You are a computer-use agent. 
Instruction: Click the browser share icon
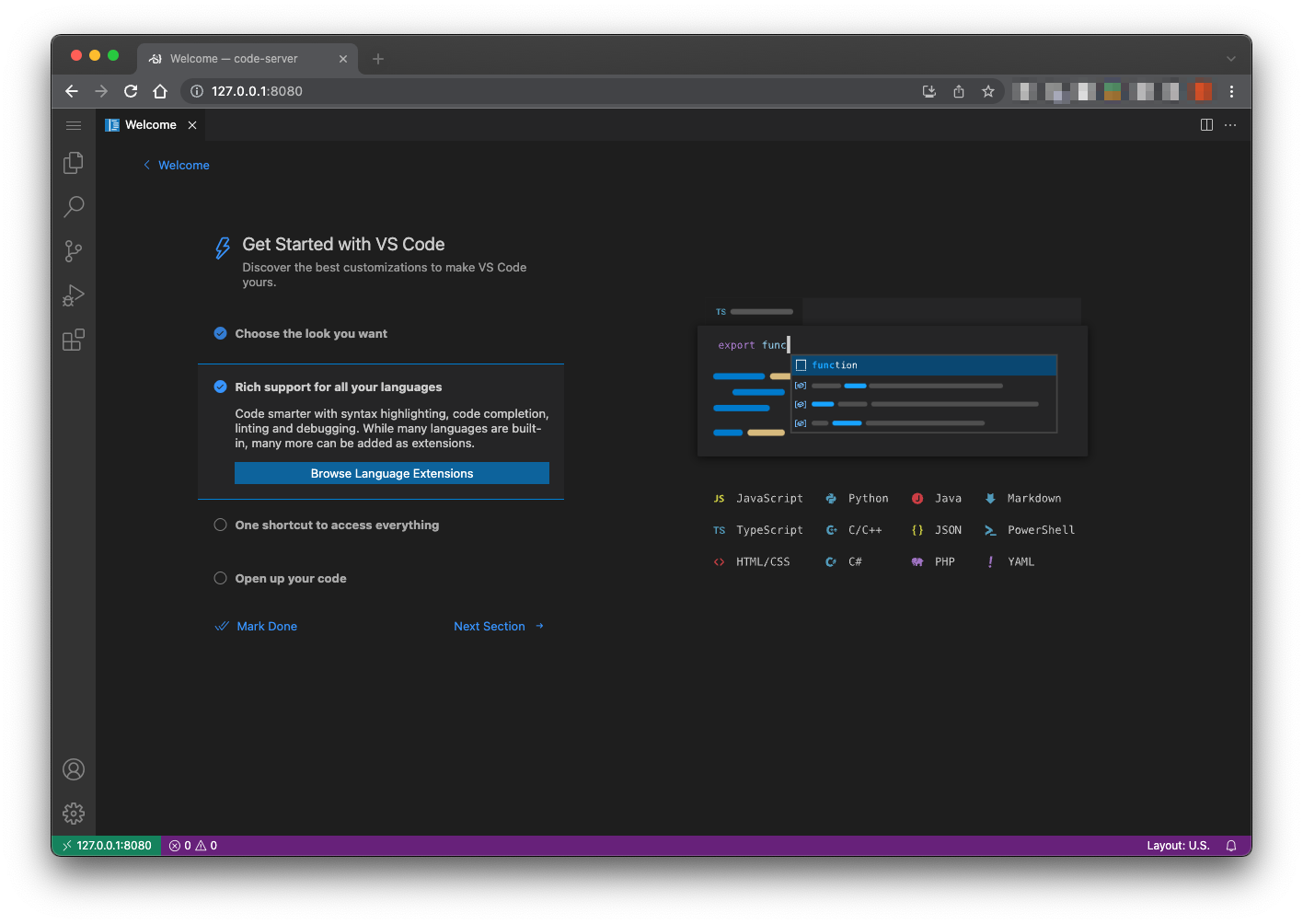pos(959,91)
